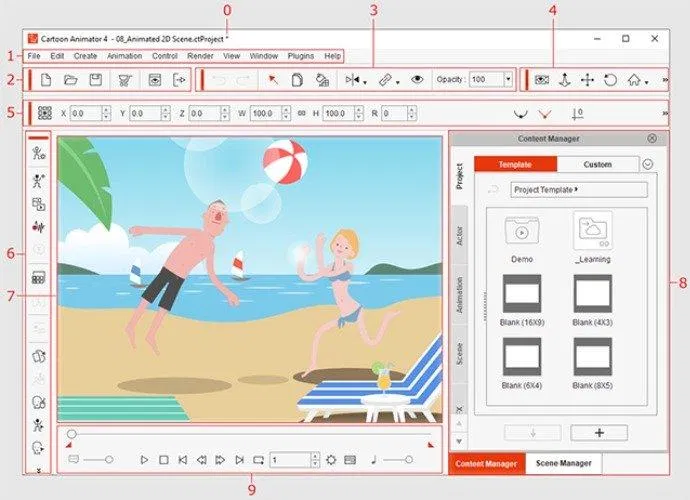Open the Animation menu
Viewport: 690px width, 500px height.
125,56
